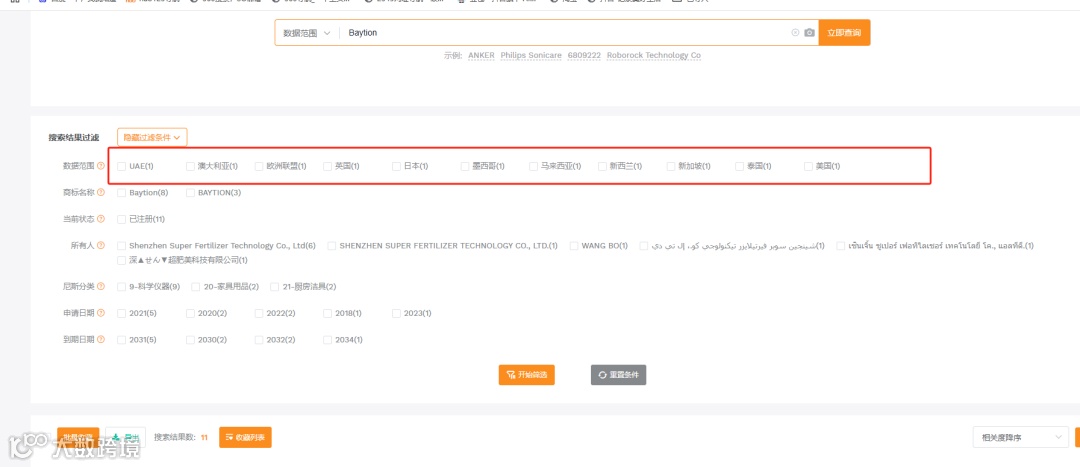The image size is (1080, 467).
Task: Tick the 泰国(1) checkbox
Action: 740,166
